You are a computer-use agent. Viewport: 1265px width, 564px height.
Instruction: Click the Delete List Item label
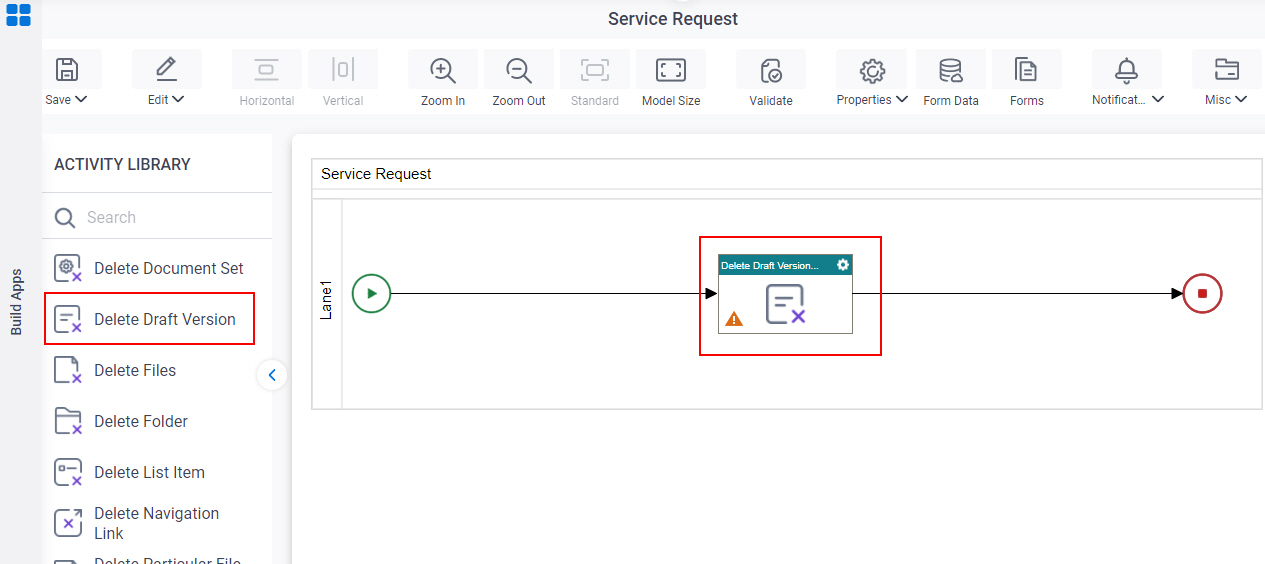(149, 472)
